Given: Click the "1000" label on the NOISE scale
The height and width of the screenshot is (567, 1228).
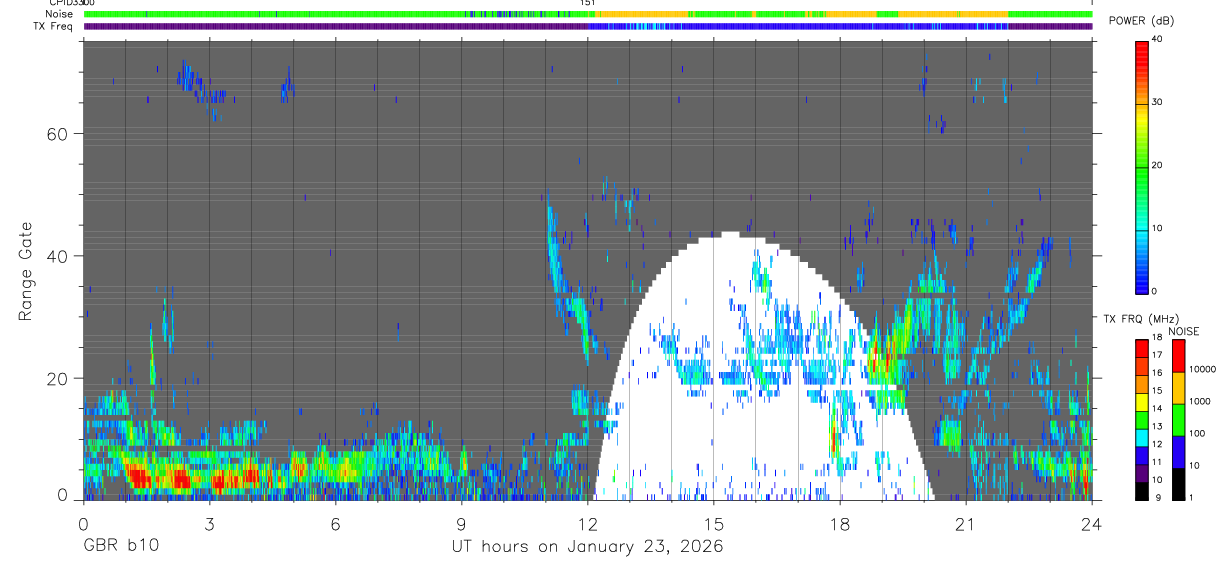Looking at the screenshot, I should click(1200, 400).
